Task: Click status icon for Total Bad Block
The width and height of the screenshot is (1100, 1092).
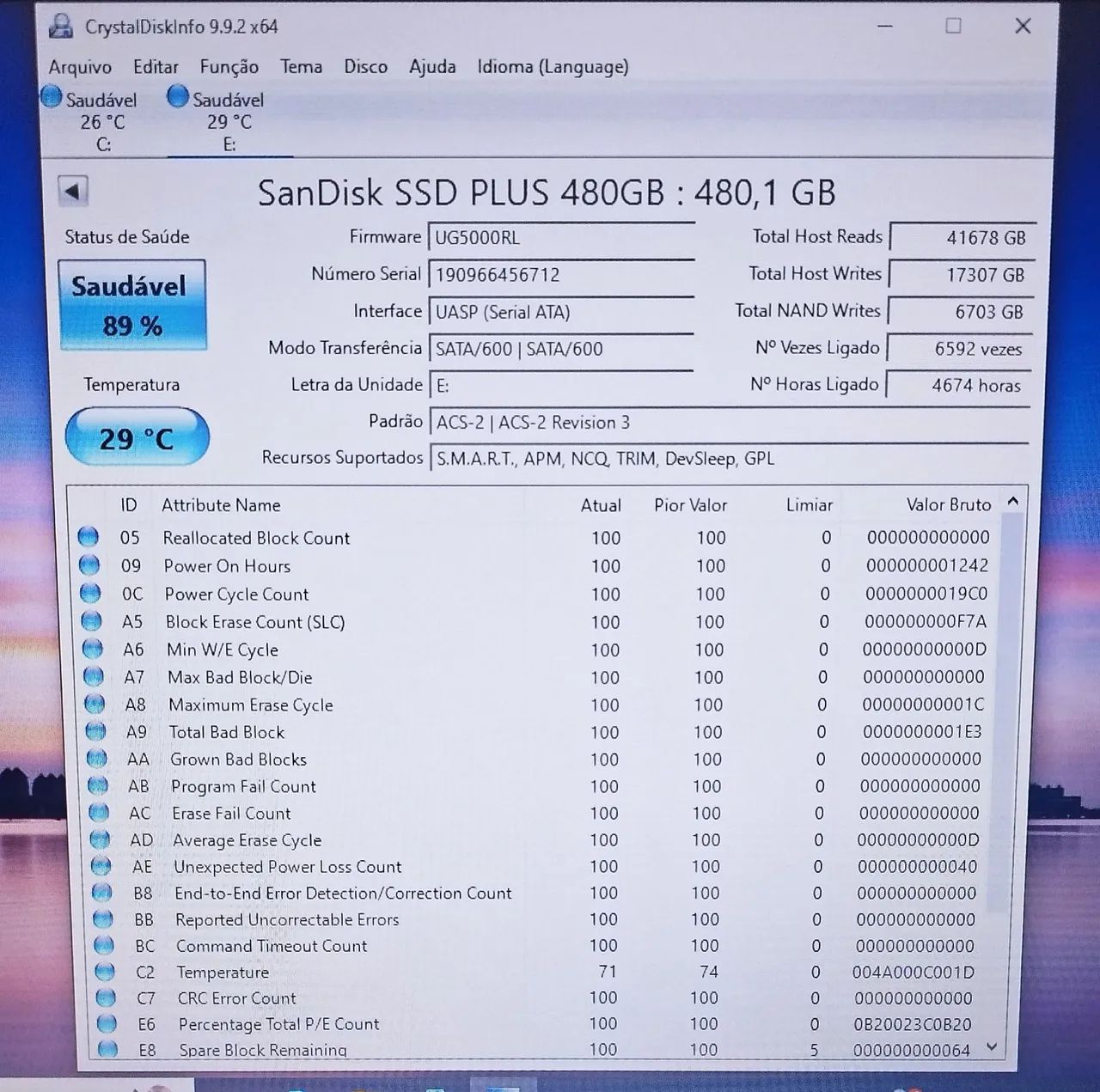Action: pos(95,731)
